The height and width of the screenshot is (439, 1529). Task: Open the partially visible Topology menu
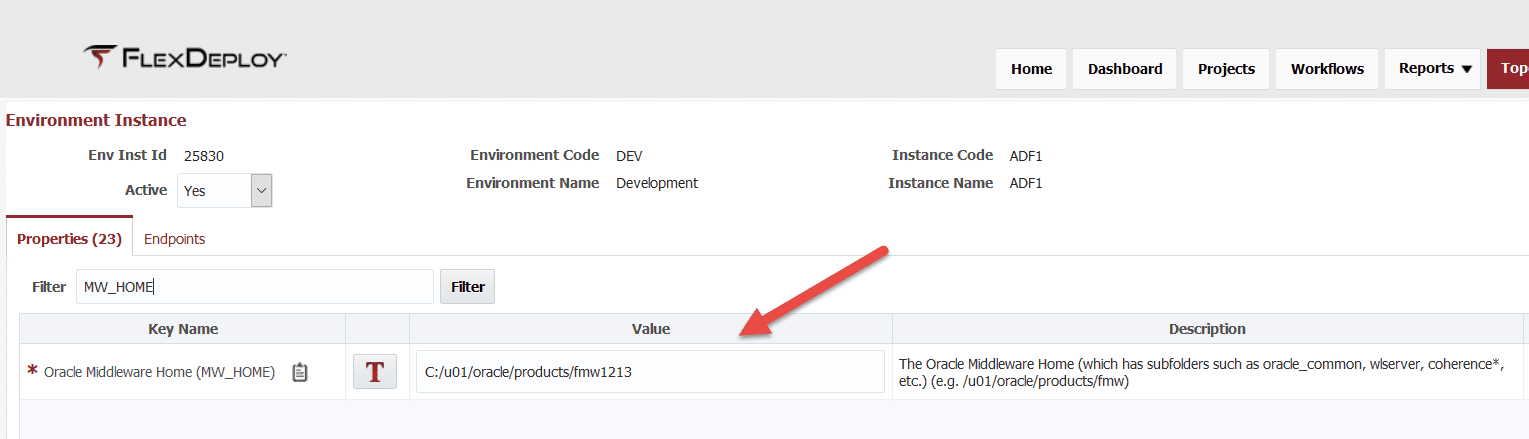pyautogui.click(x=1508, y=69)
